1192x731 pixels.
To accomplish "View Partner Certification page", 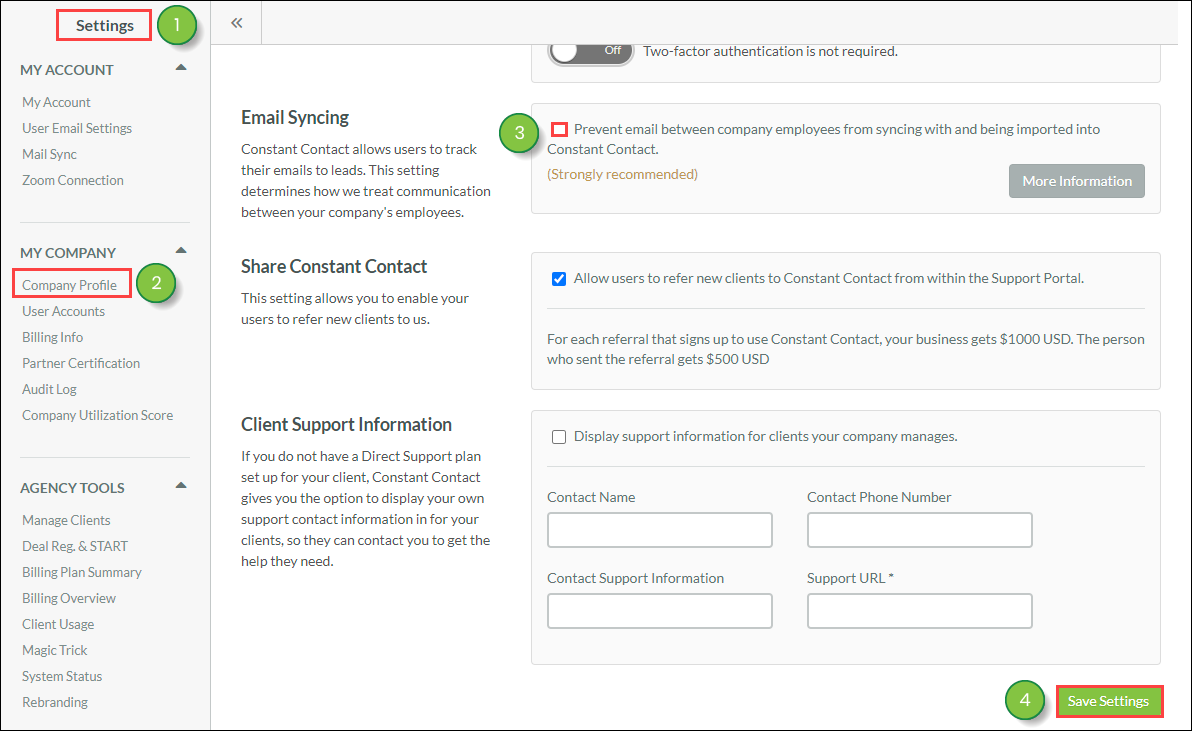I will click(x=81, y=363).
